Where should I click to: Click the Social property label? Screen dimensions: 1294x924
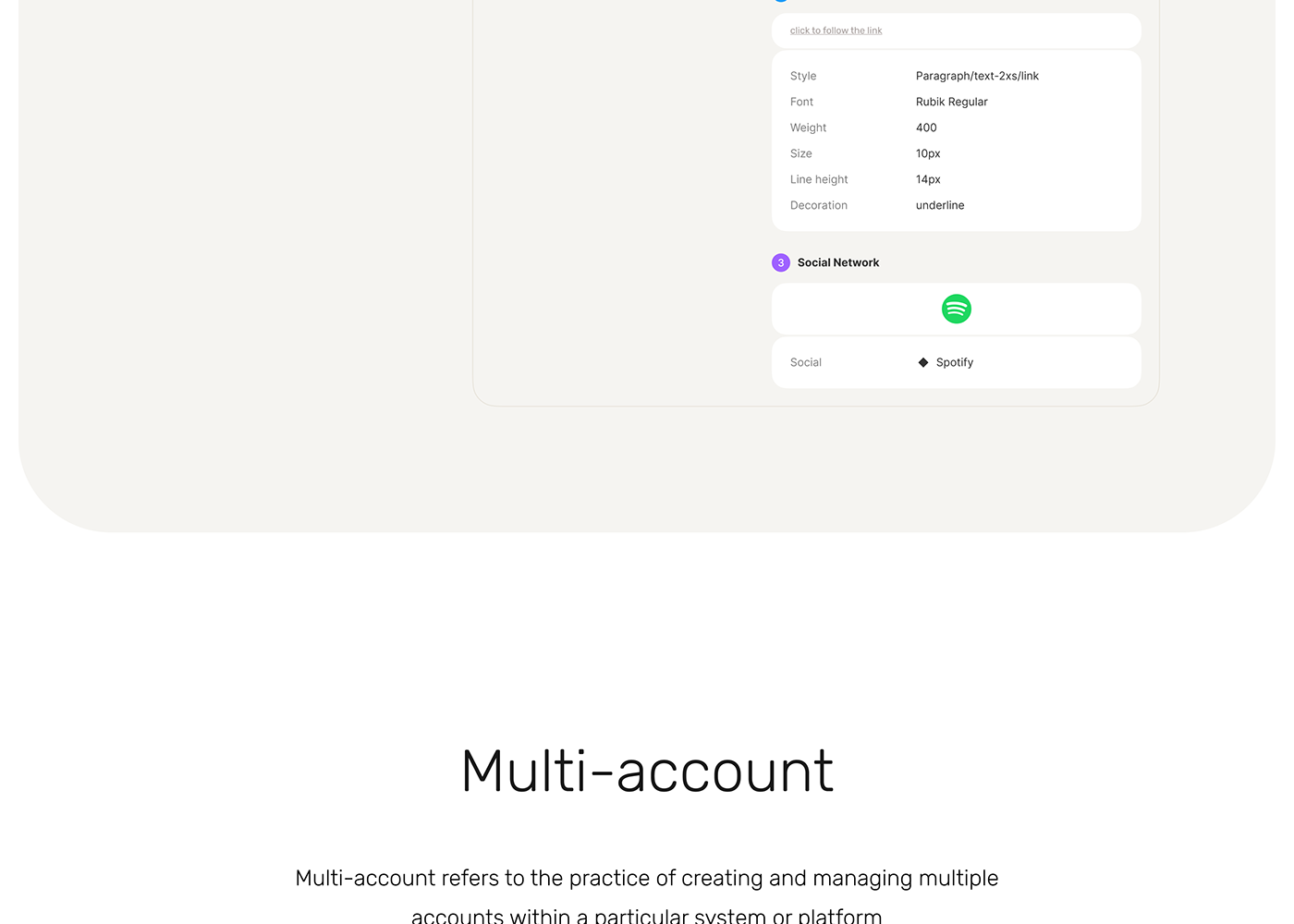(805, 362)
